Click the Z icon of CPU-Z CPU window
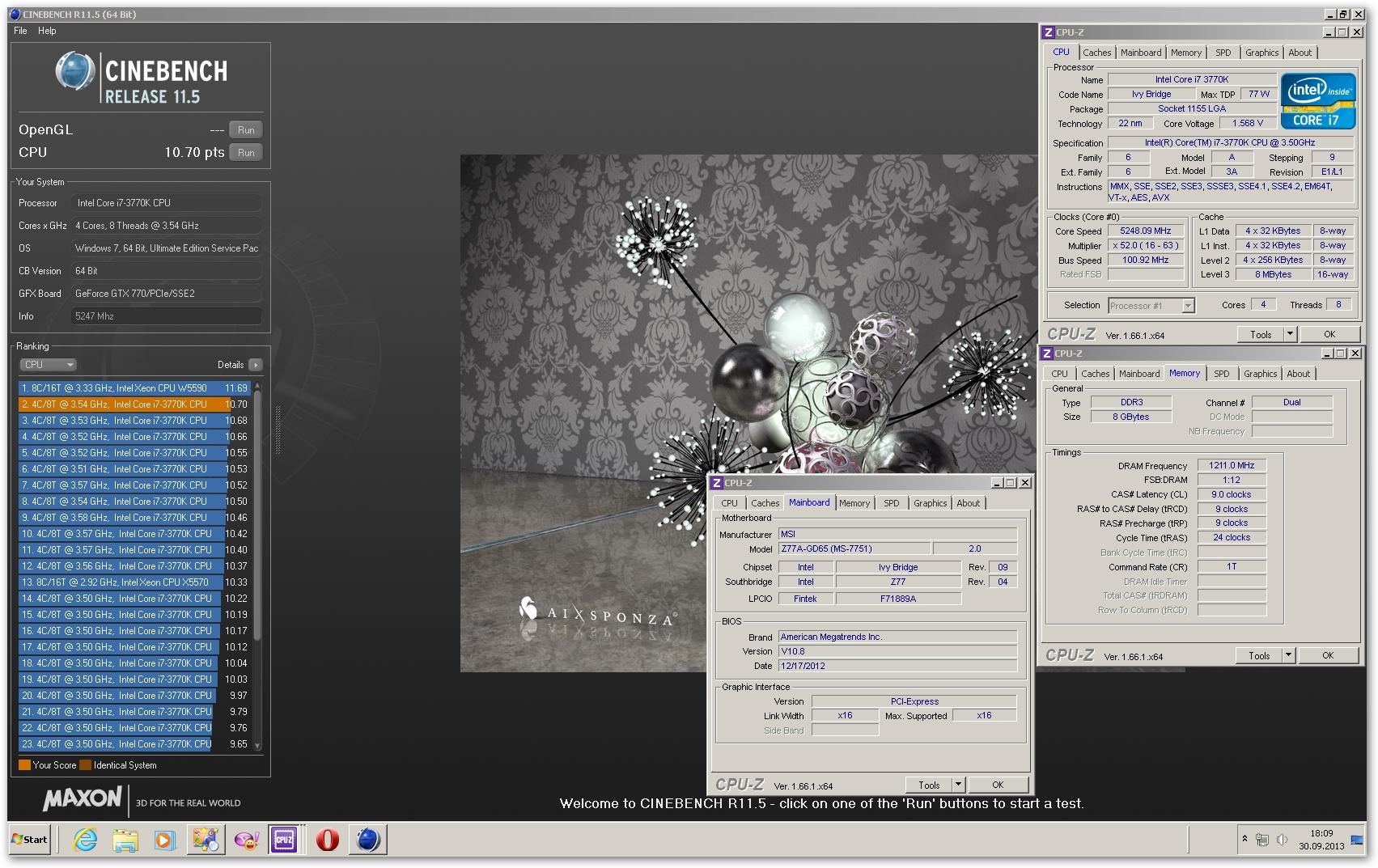The image size is (1378, 868). (x=1048, y=32)
